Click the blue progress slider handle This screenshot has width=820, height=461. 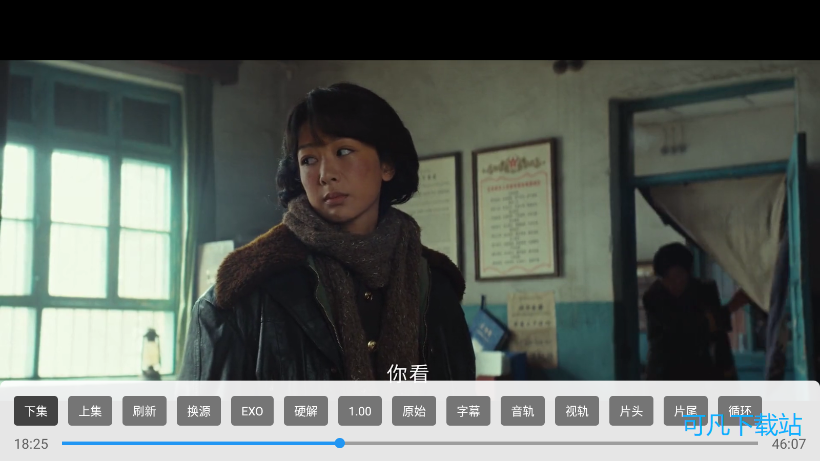pyautogui.click(x=340, y=443)
